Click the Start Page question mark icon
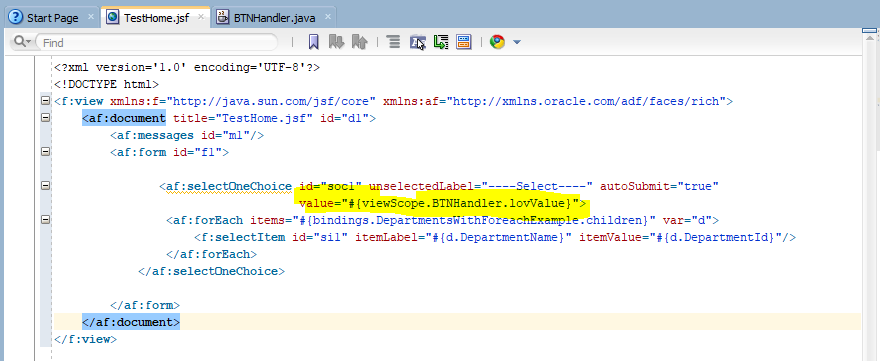 click(x=17, y=17)
